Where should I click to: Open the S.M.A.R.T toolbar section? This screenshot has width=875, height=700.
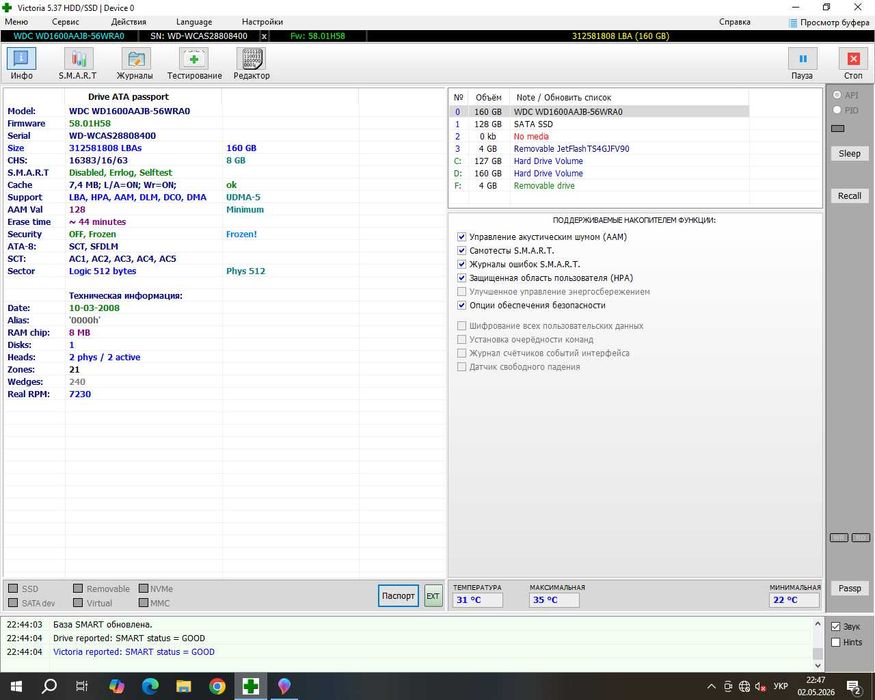[78, 64]
